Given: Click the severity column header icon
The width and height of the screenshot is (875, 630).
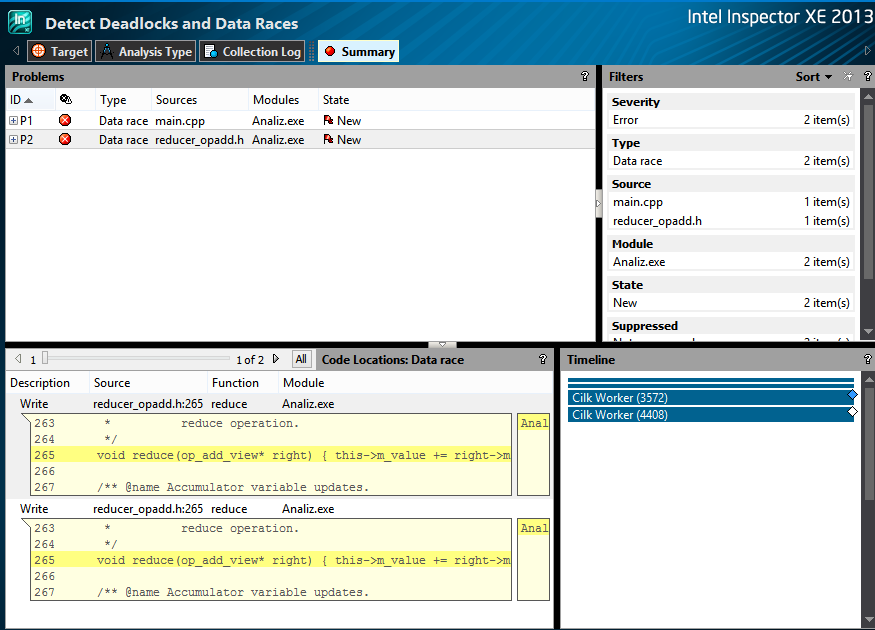Looking at the screenshot, I should 65,100.
